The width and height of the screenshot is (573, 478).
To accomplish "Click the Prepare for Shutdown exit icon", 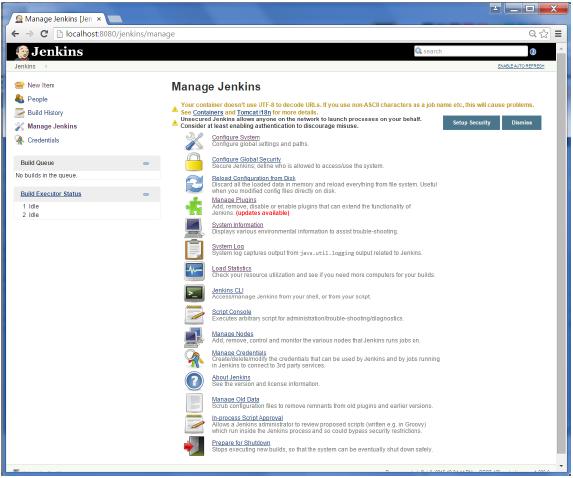I will (194, 446).
